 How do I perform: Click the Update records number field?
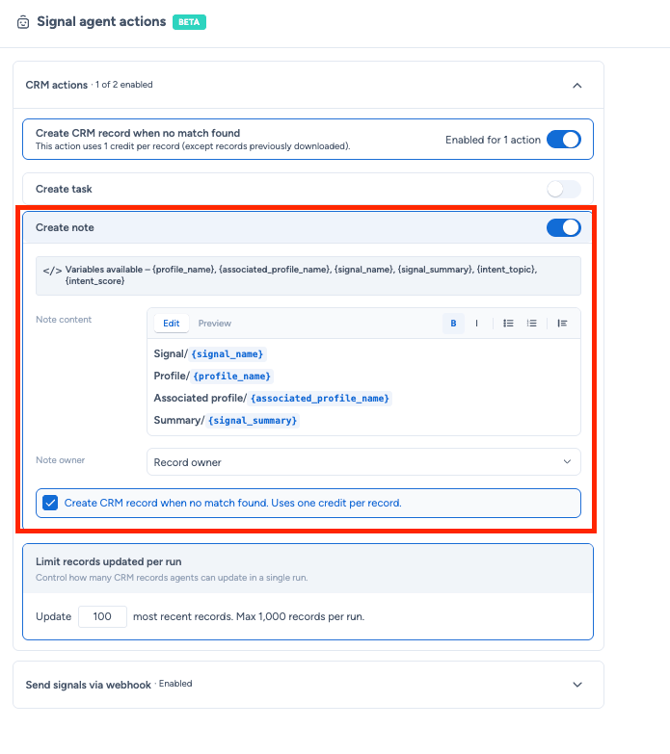tap(102, 616)
